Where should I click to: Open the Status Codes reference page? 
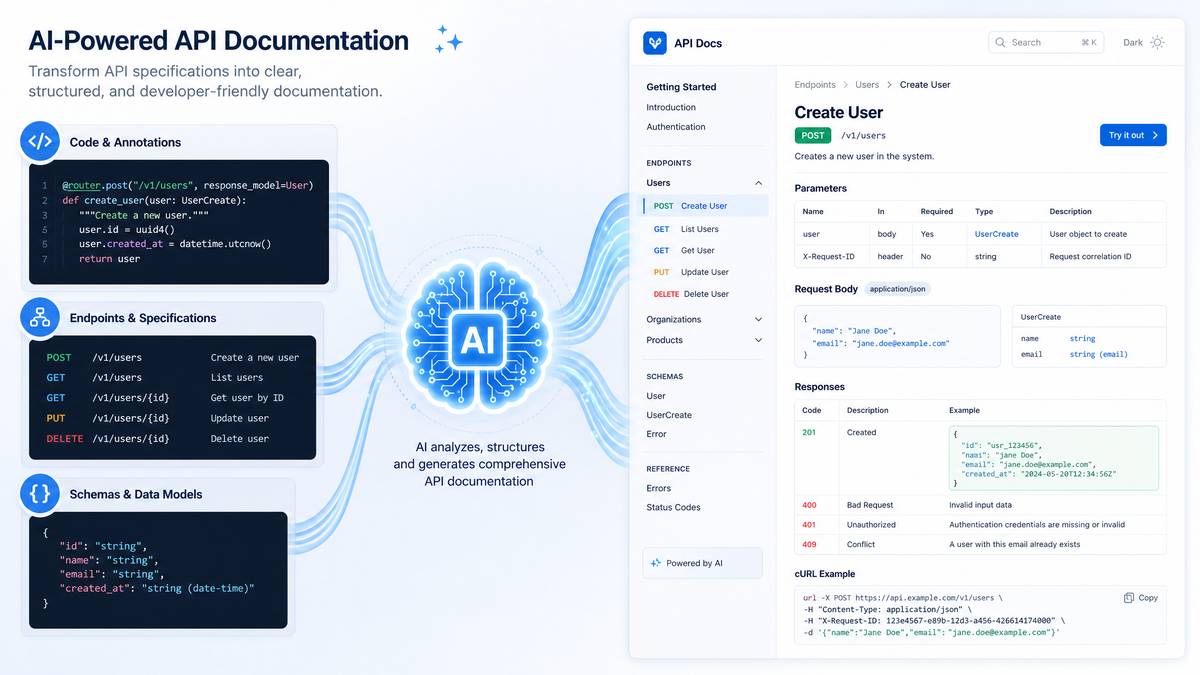click(x=673, y=507)
